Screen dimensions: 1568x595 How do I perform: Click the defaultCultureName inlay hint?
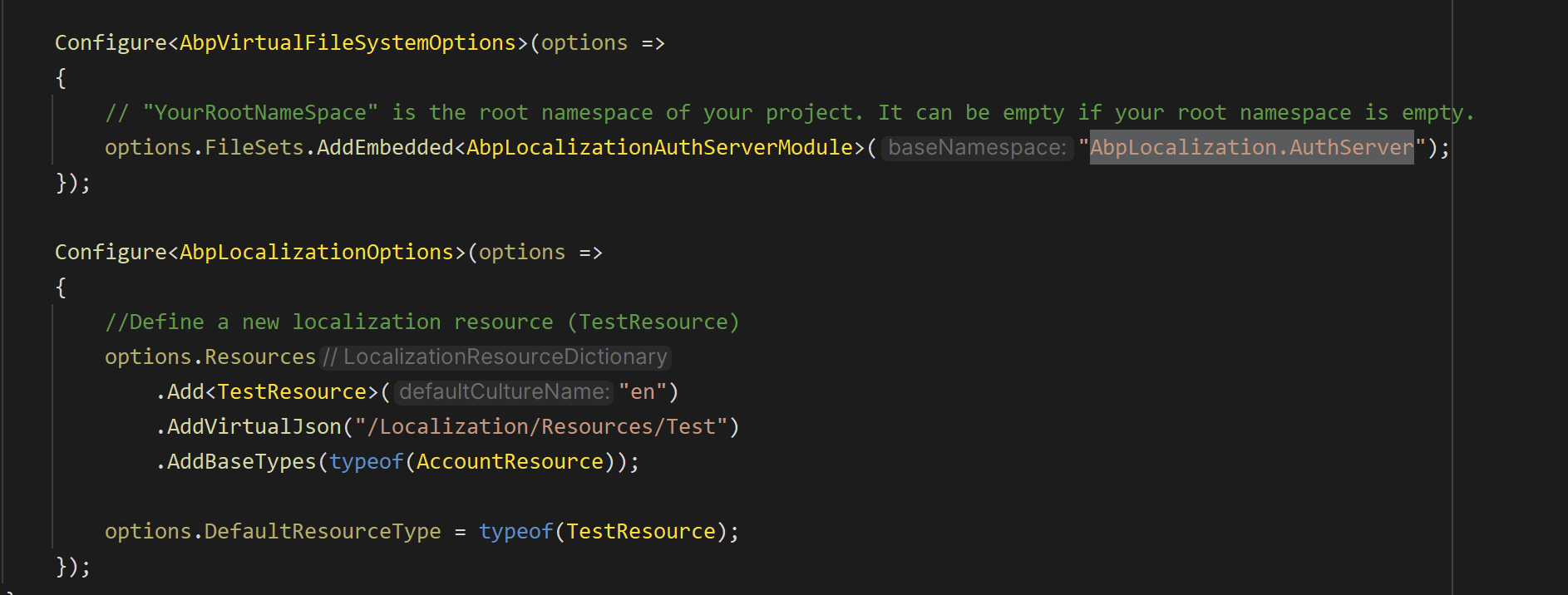504,392
